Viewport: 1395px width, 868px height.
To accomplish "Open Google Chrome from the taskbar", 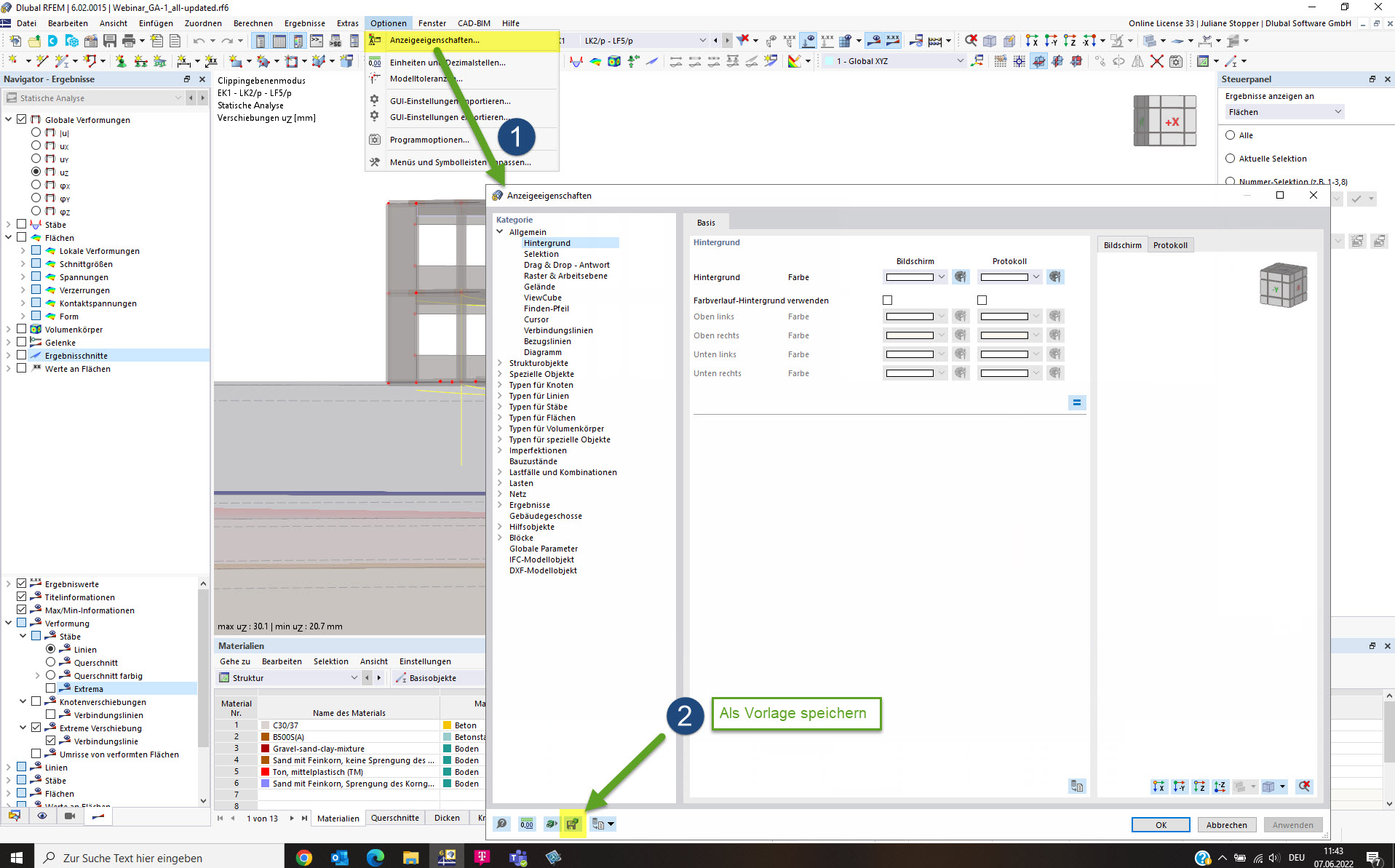I will (x=304, y=858).
